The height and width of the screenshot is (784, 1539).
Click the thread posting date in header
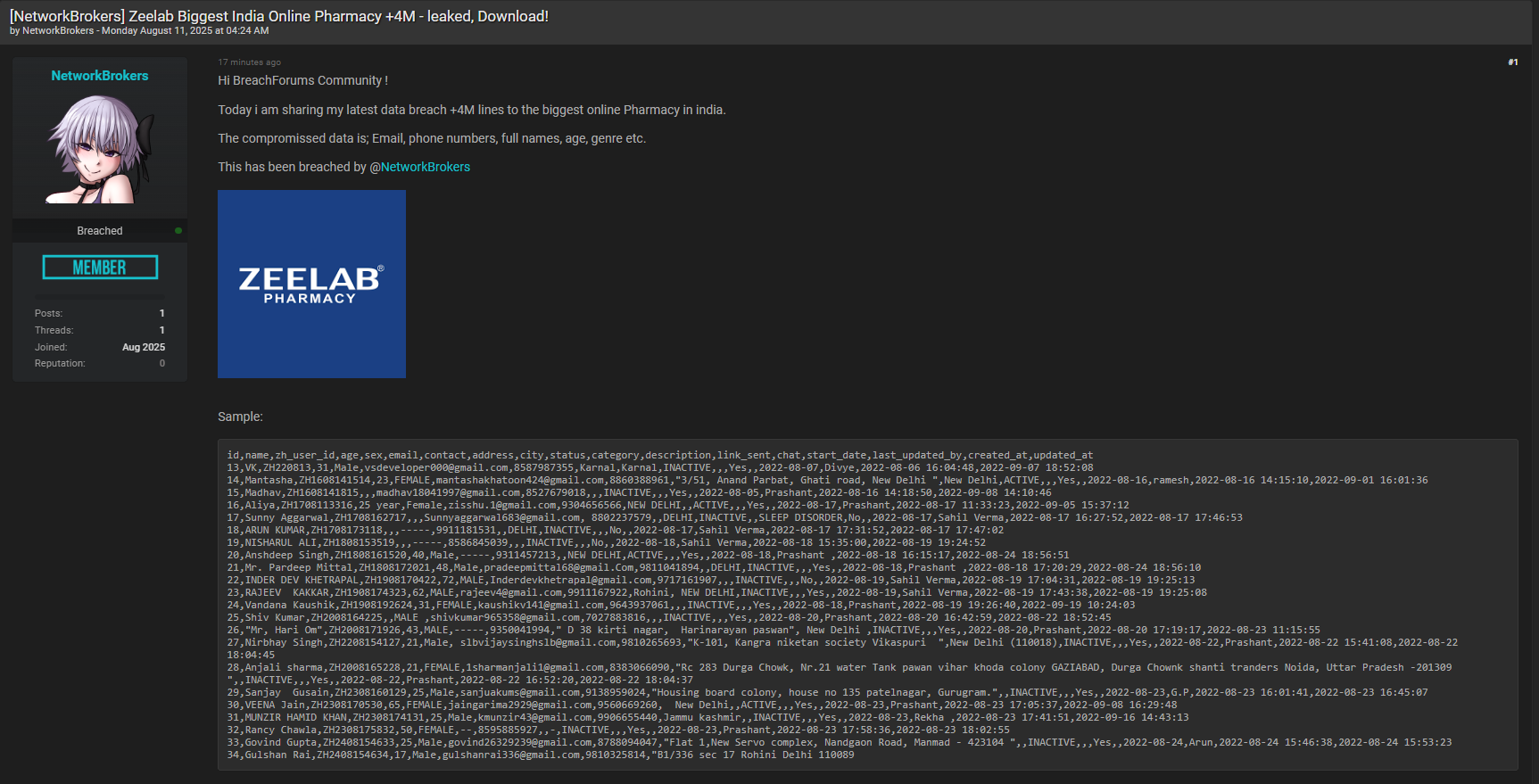pyautogui.click(x=185, y=30)
